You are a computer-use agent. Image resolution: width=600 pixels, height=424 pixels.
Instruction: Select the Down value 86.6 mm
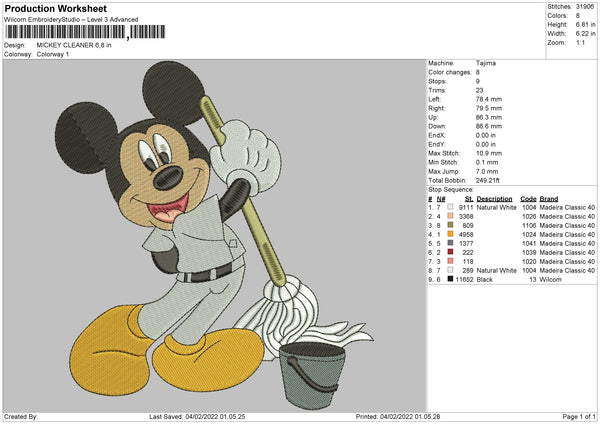489,126
